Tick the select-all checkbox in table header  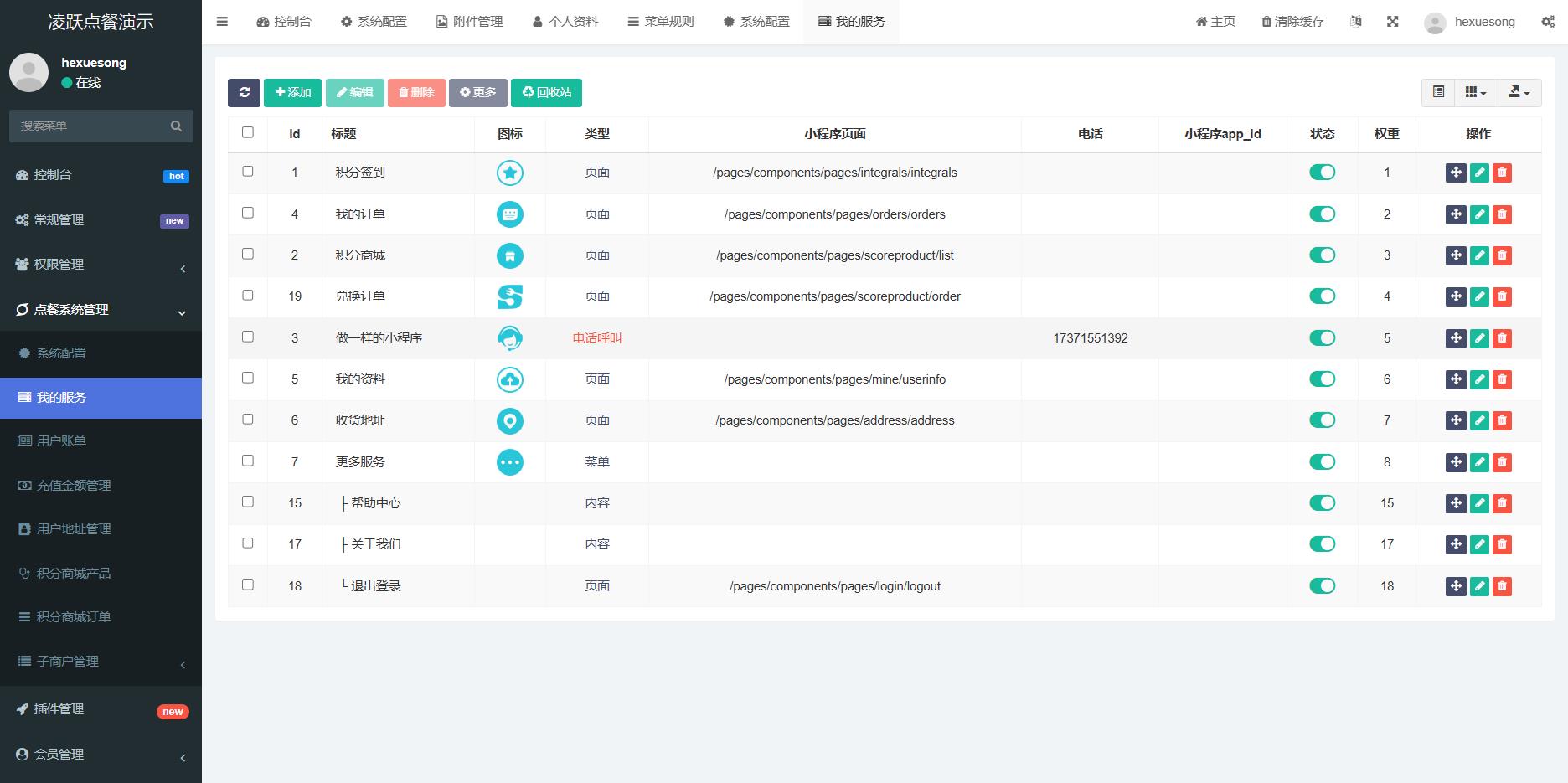coord(247,132)
